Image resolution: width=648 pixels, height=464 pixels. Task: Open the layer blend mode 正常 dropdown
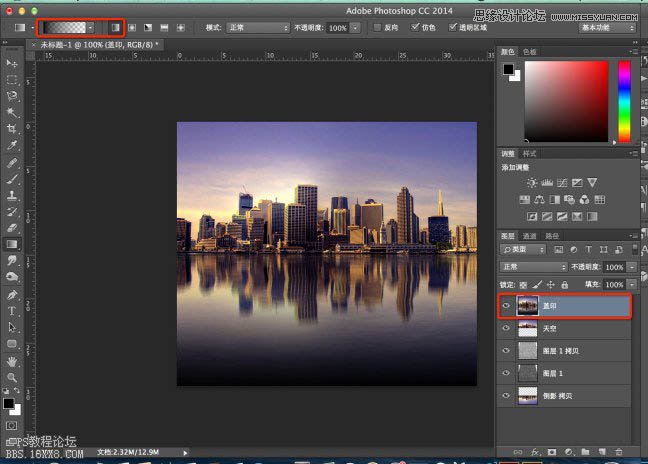pyautogui.click(x=533, y=268)
